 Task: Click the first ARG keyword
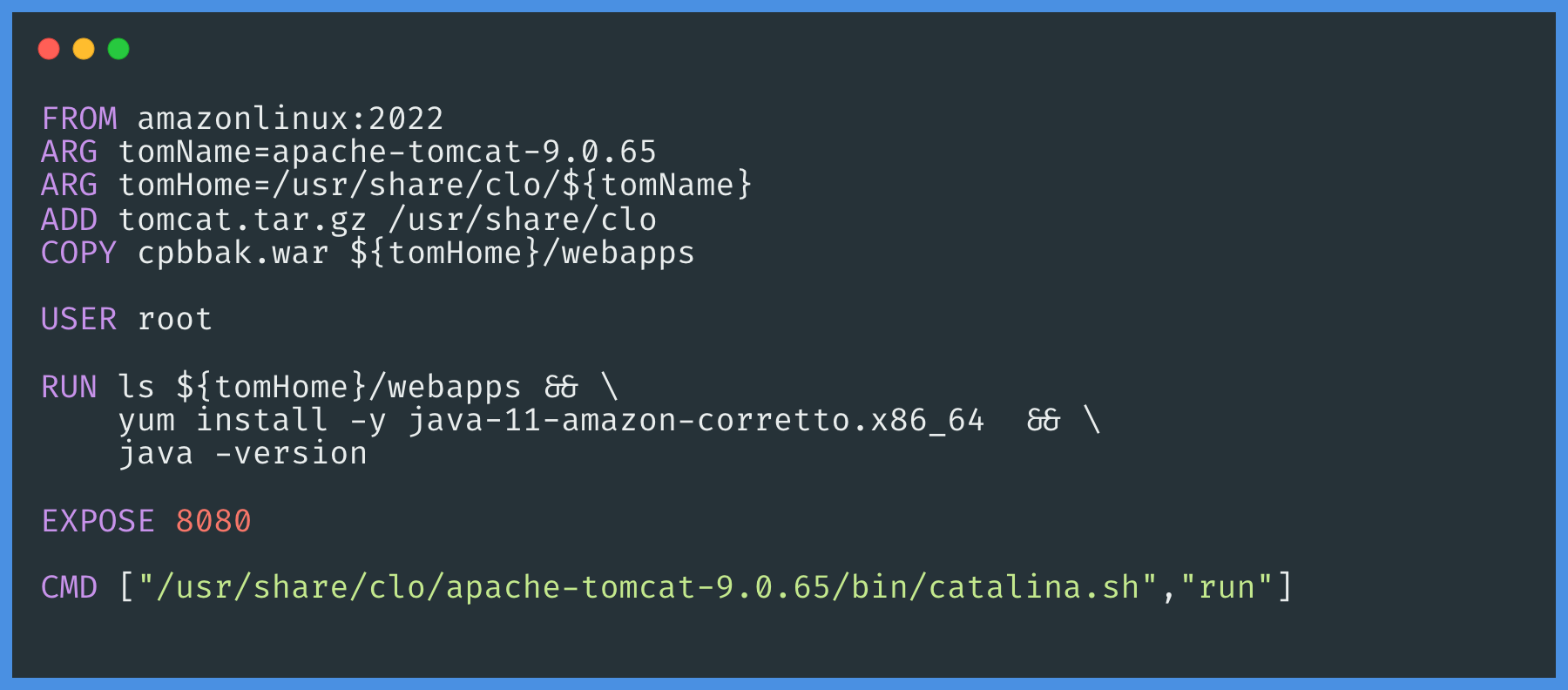[70, 152]
